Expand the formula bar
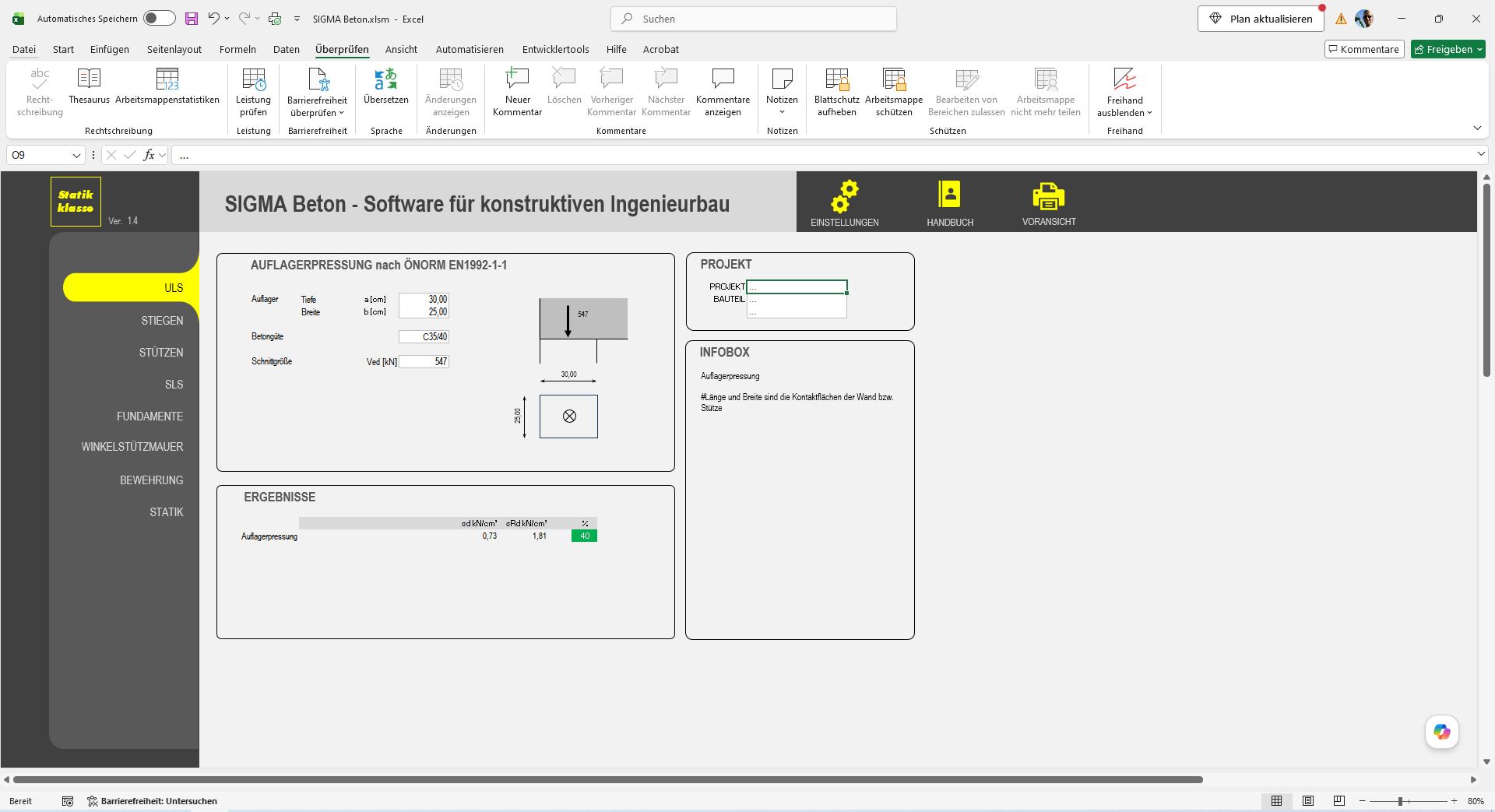This screenshot has width=1495, height=812. [x=1481, y=155]
